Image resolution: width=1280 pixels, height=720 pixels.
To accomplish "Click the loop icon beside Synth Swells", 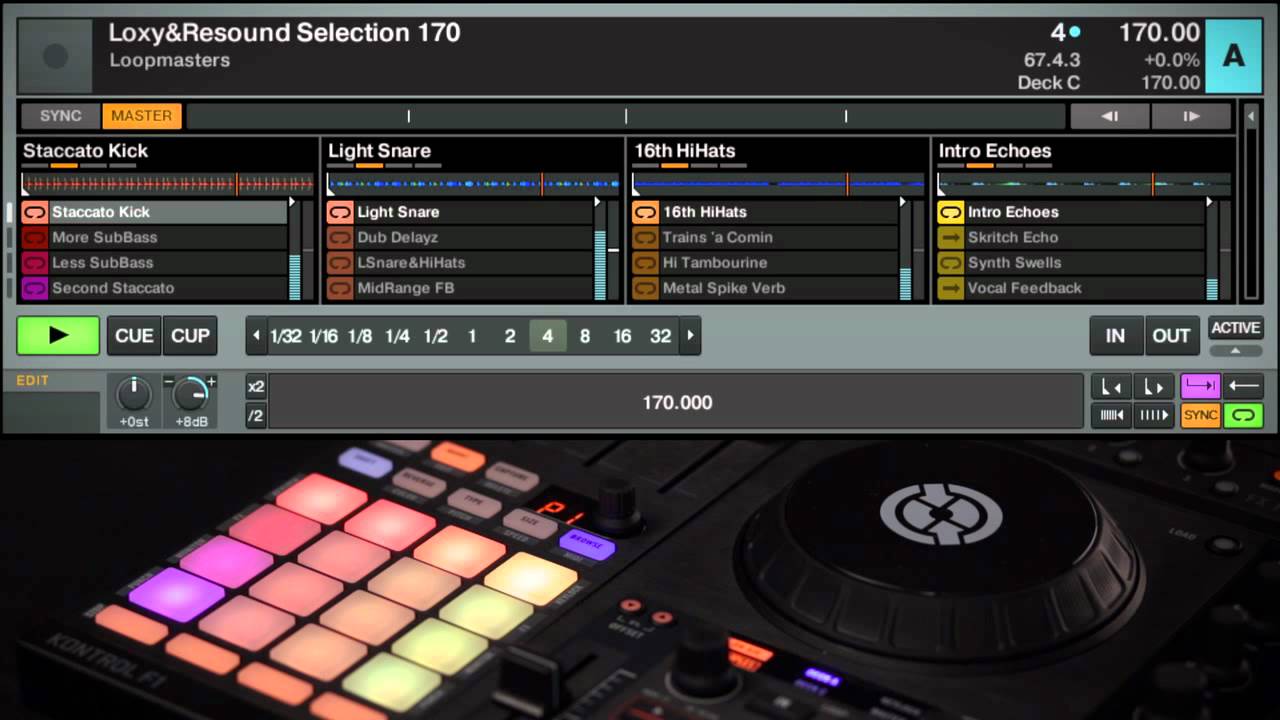I will point(950,262).
